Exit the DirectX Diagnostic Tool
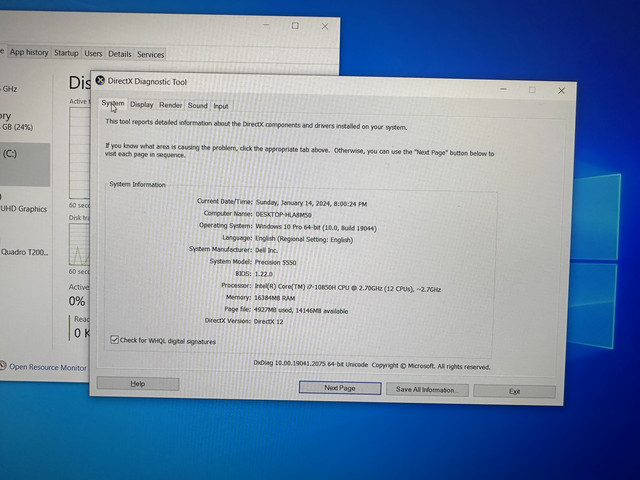 (514, 391)
